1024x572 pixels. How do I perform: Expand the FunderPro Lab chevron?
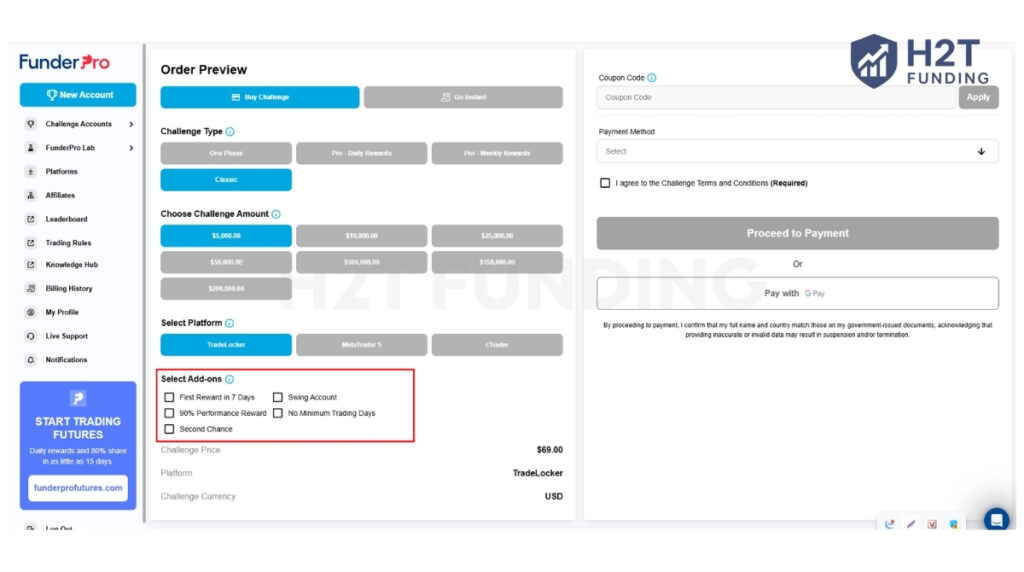[x=131, y=148]
